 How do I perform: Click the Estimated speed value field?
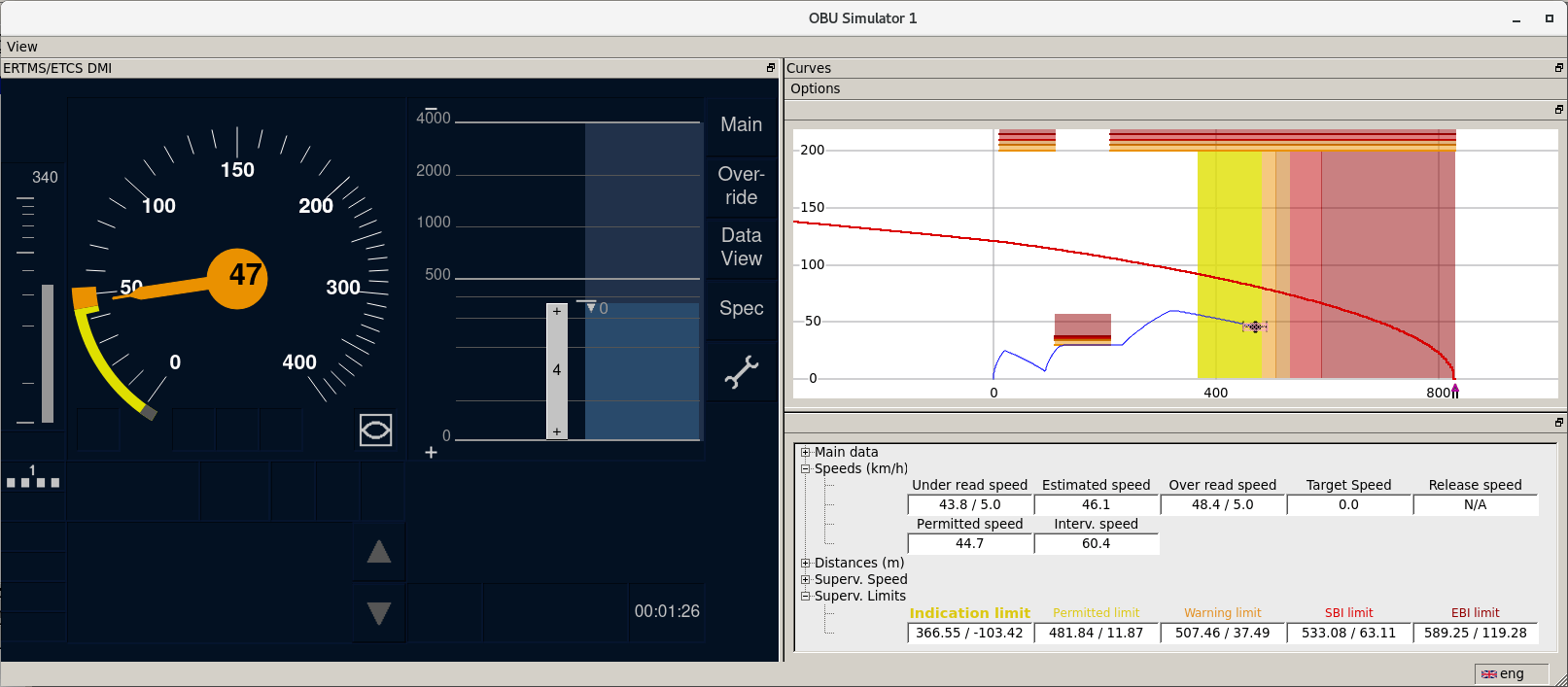(1096, 504)
